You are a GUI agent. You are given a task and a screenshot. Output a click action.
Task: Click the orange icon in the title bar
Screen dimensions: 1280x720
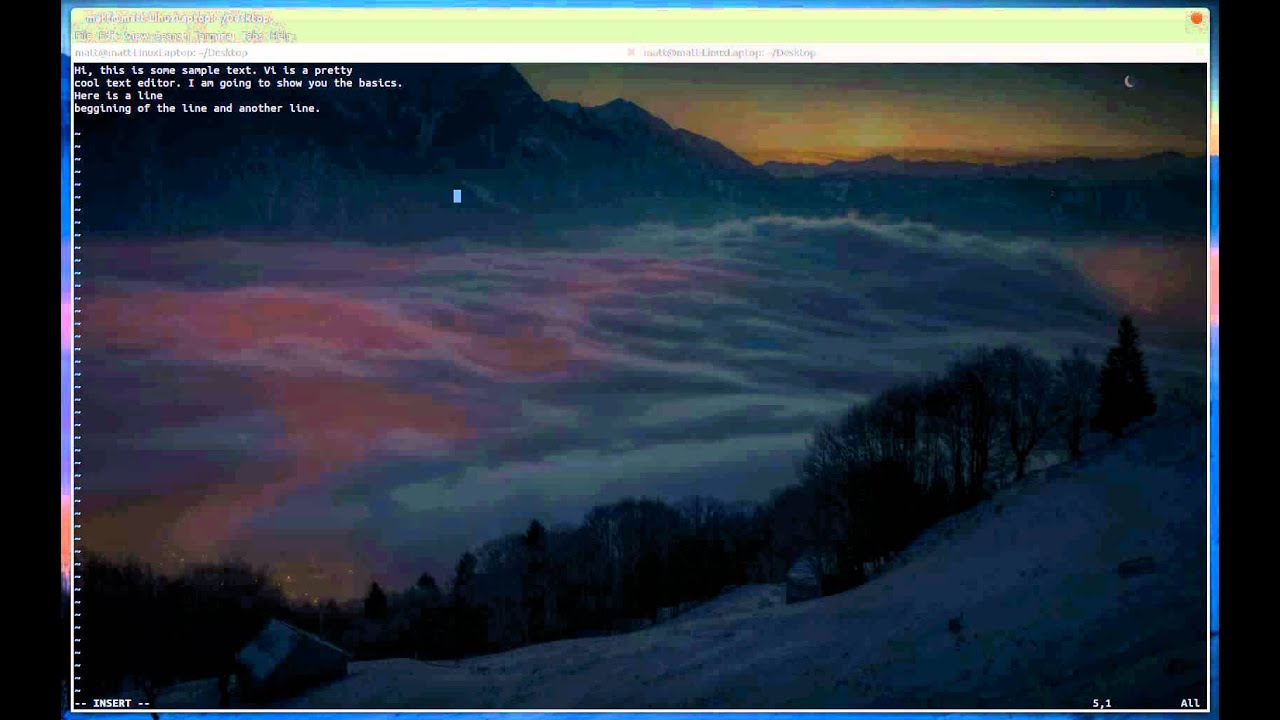(x=1196, y=18)
